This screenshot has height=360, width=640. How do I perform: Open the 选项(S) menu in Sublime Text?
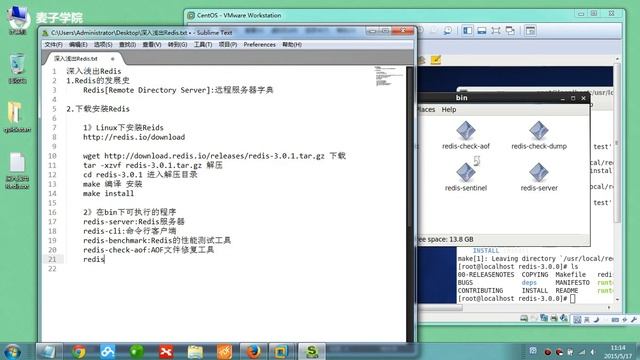[x=103, y=44]
